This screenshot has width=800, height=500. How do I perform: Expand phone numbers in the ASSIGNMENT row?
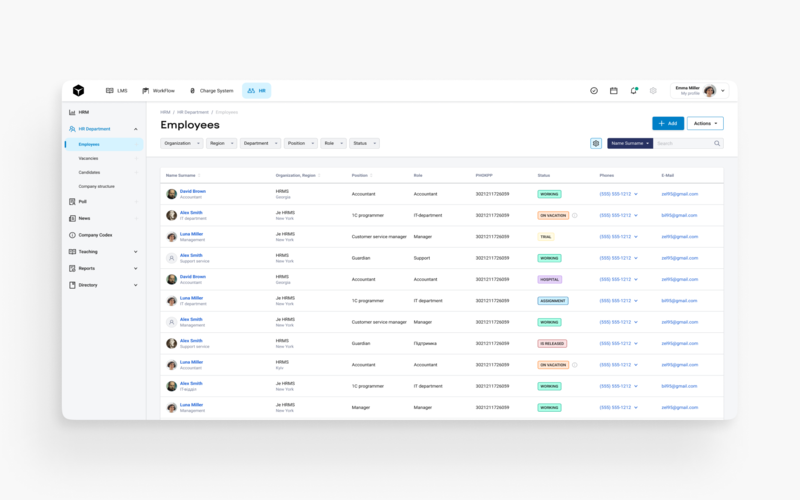(x=636, y=301)
